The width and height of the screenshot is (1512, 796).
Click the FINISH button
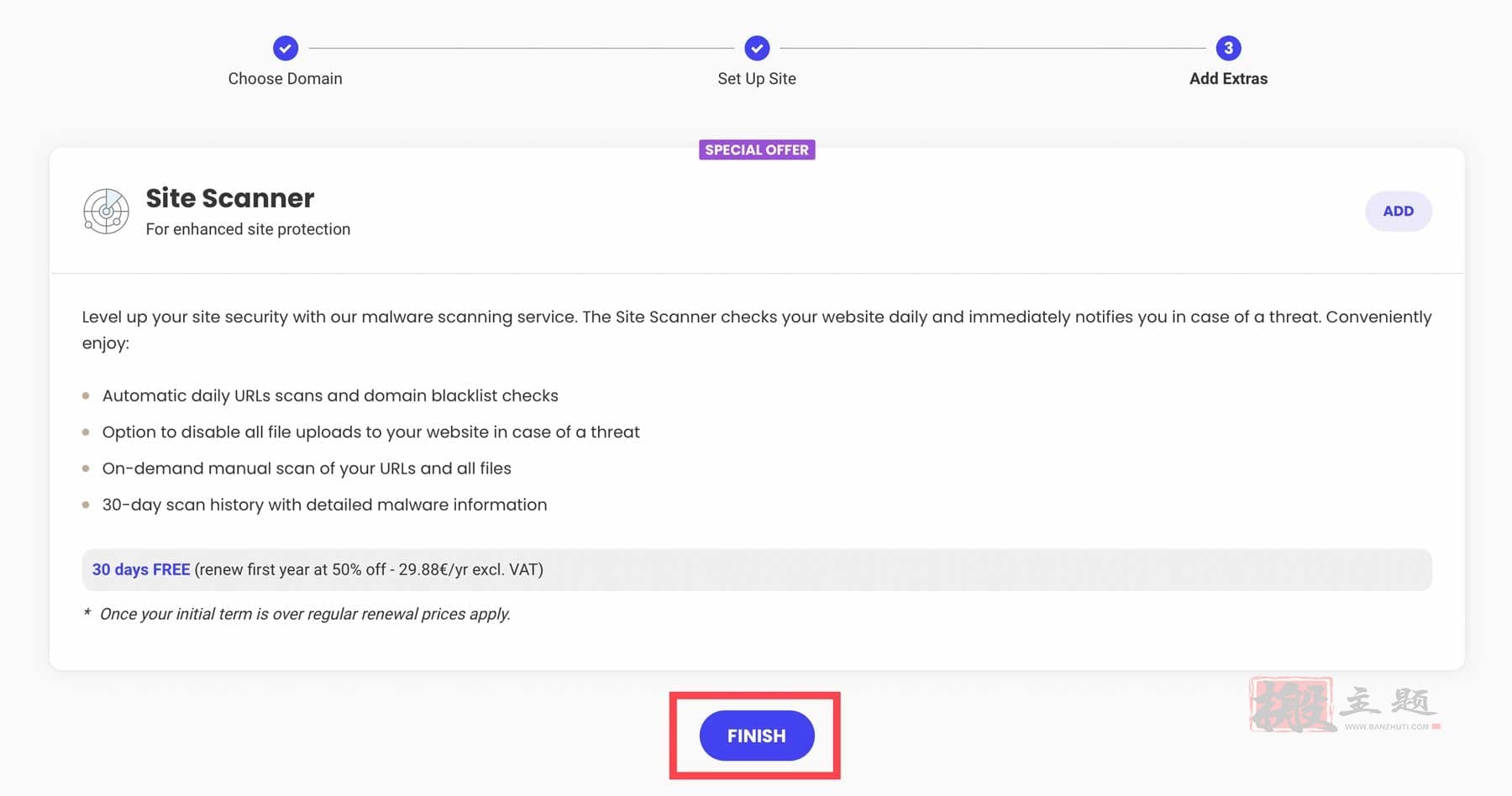click(x=757, y=736)
